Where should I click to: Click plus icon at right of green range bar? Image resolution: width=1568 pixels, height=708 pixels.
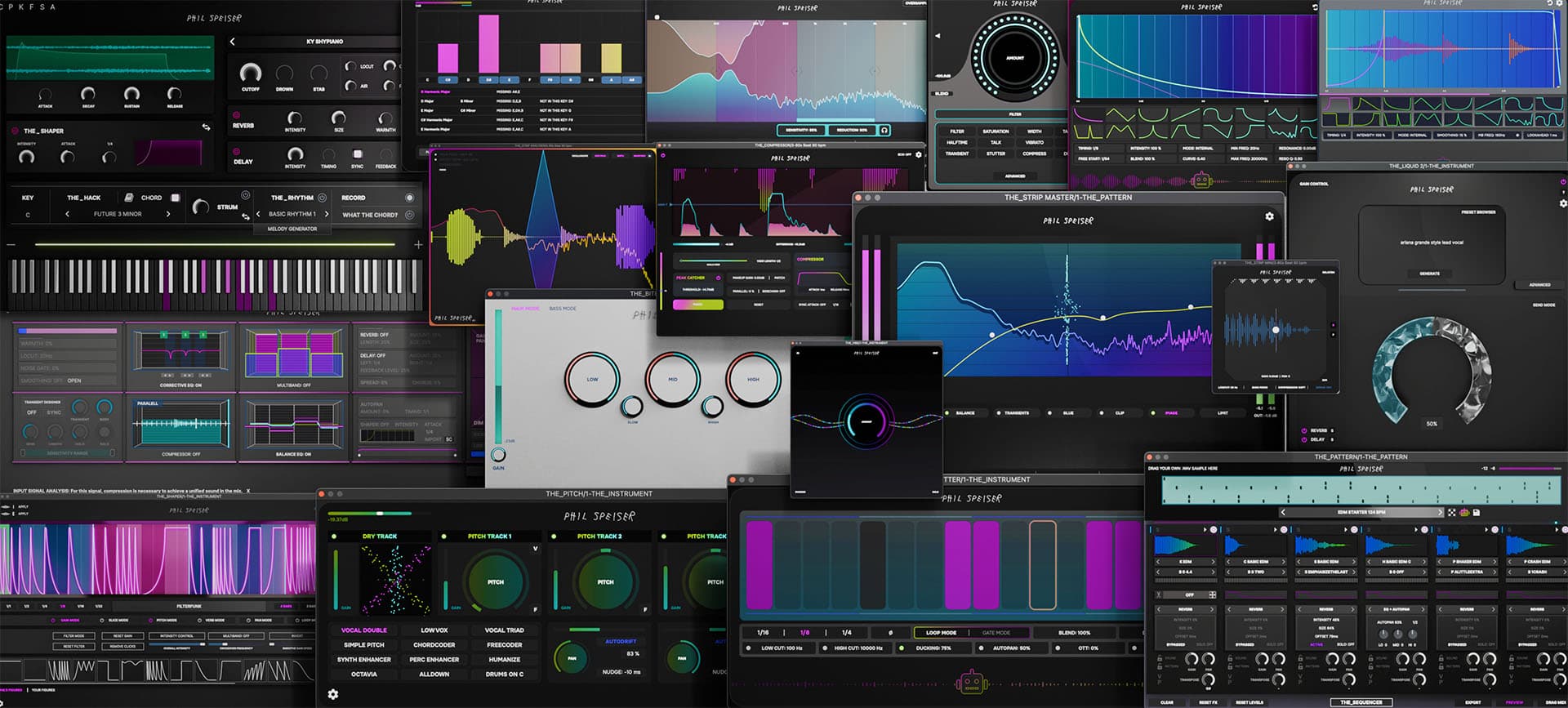(418, 244)
